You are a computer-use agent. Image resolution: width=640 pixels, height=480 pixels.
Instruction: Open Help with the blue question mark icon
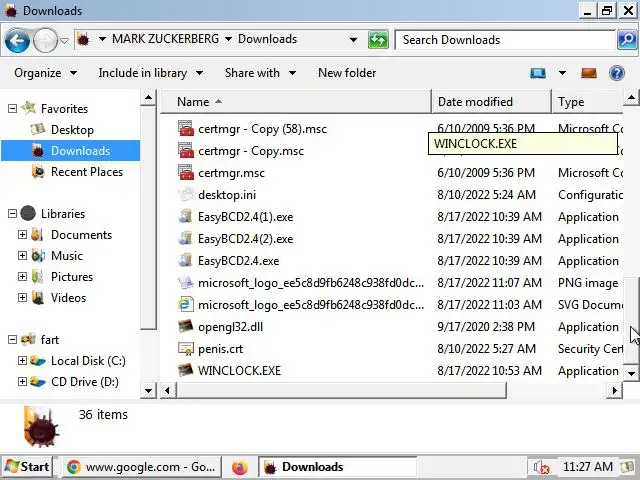[616, 73]
